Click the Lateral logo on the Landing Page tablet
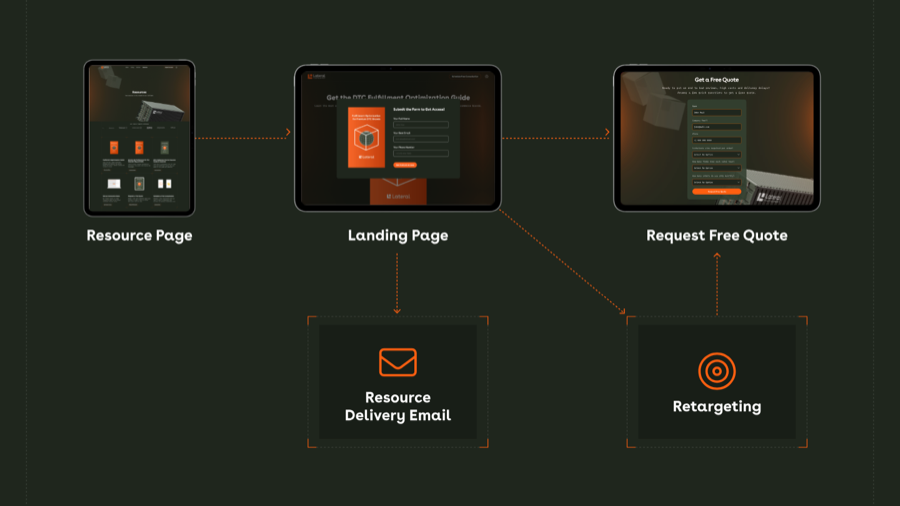The width and height of the screenshot is (900, 506). tap(316, 76)
